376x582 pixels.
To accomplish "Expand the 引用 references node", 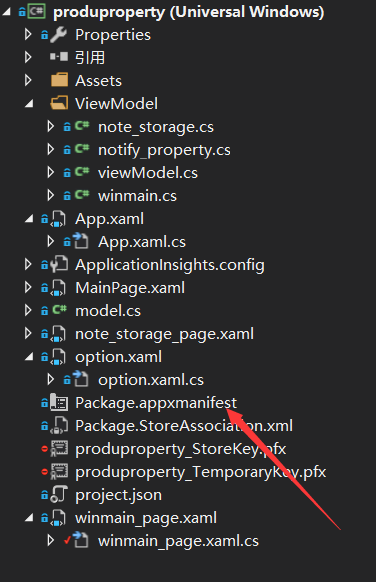I will click(28, 58).
